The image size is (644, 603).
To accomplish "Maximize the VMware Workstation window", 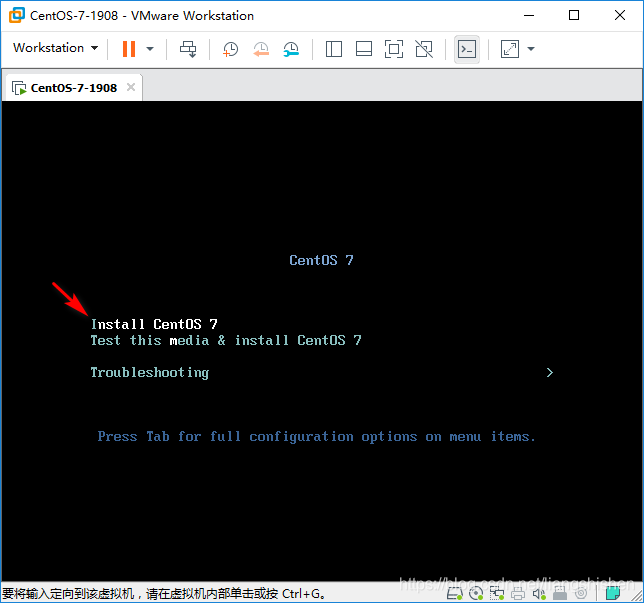I will 574,16.
